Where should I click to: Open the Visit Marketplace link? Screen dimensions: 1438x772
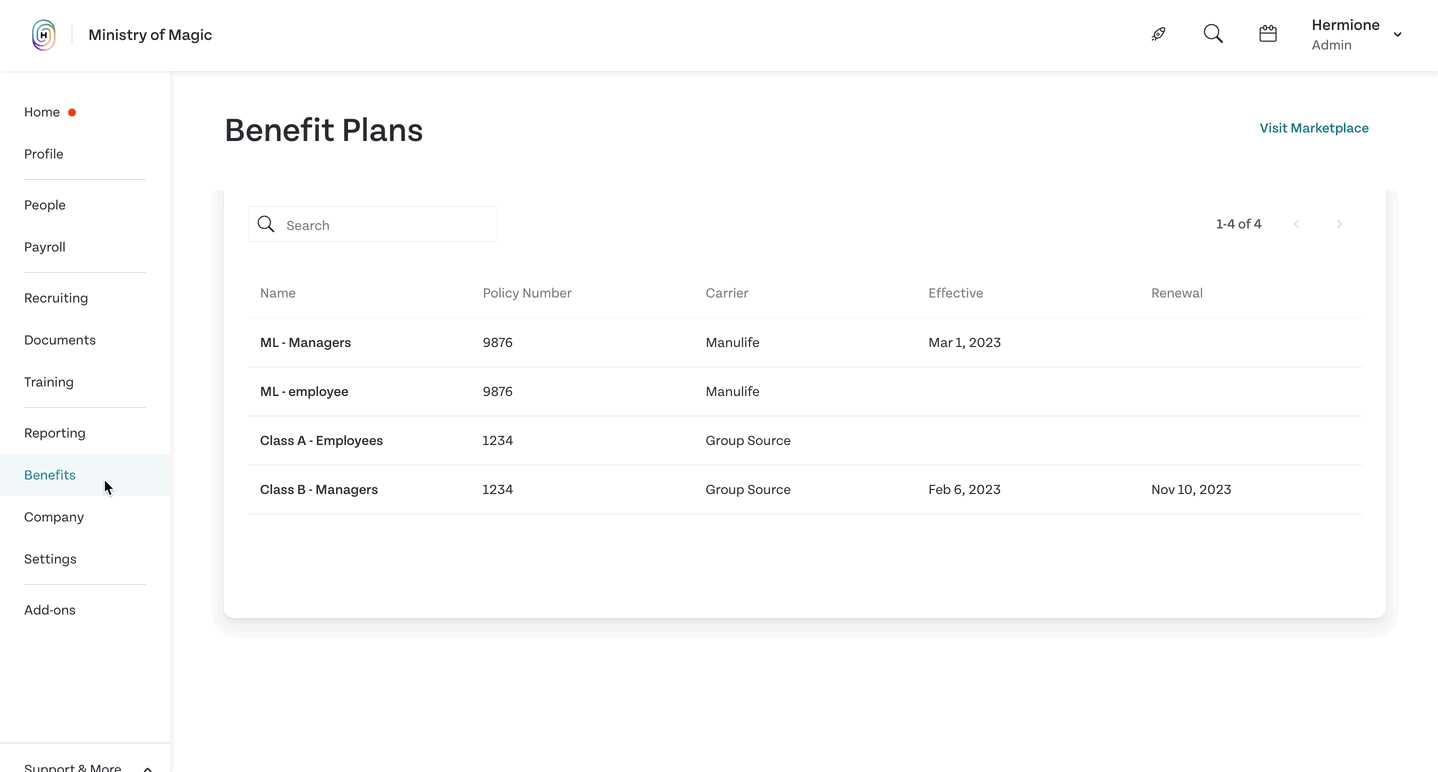(x=1314, y=128)
